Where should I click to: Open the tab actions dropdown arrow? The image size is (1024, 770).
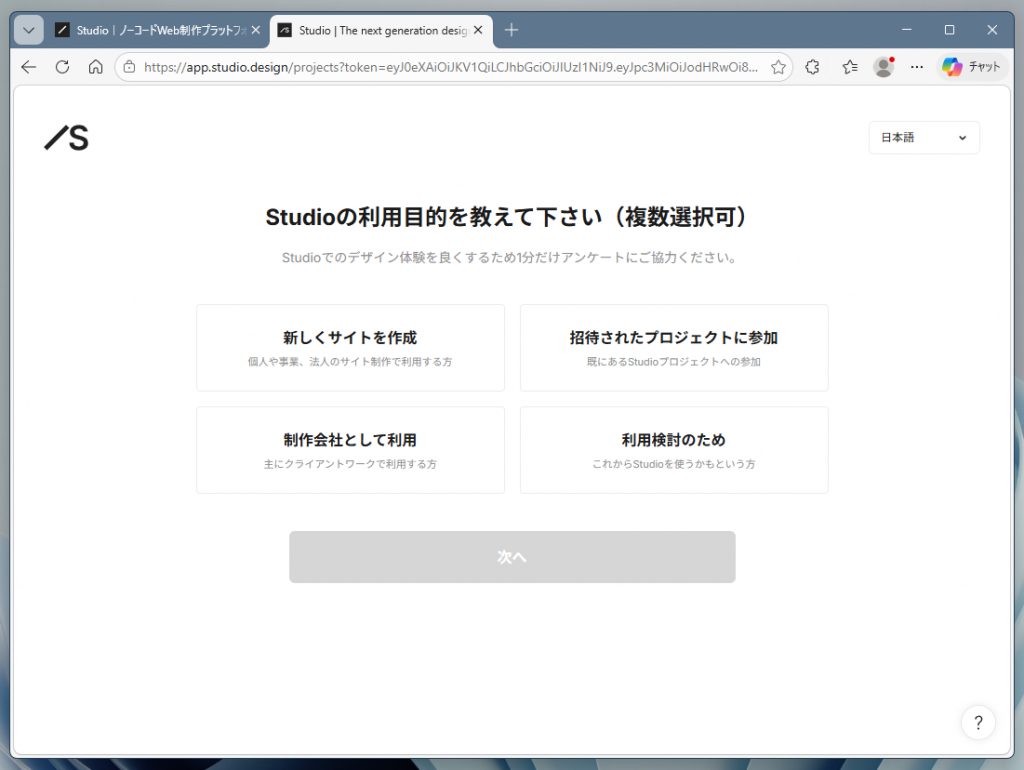(29, 30)
